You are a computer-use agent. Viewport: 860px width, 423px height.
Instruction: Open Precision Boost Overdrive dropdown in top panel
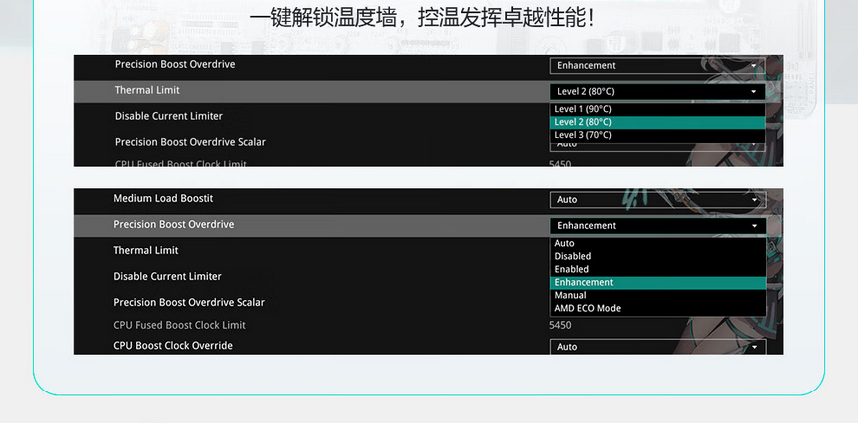pos(658,65)
